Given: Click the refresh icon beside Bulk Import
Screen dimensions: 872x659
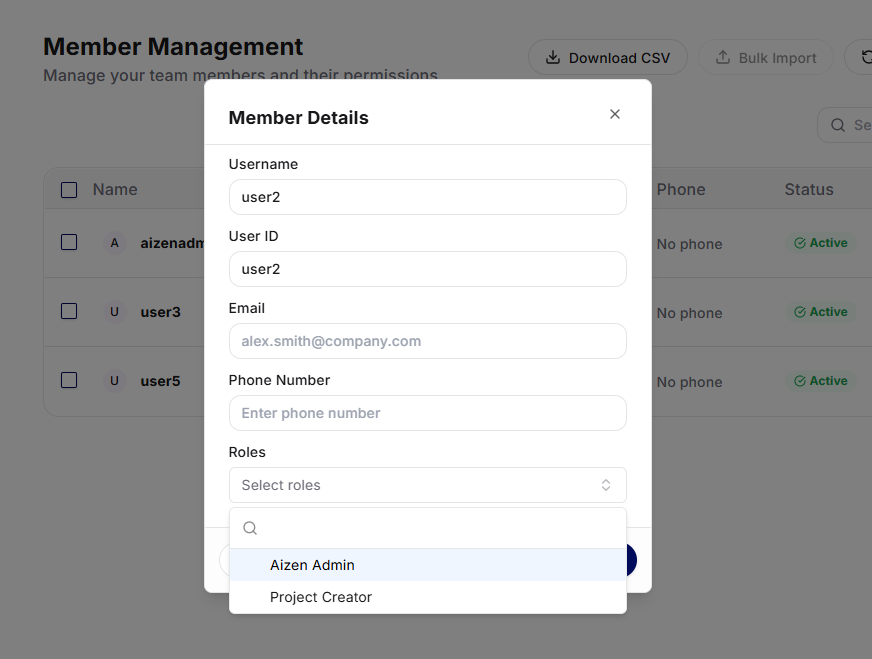Looking at the screenshot, I should point(862,57).
